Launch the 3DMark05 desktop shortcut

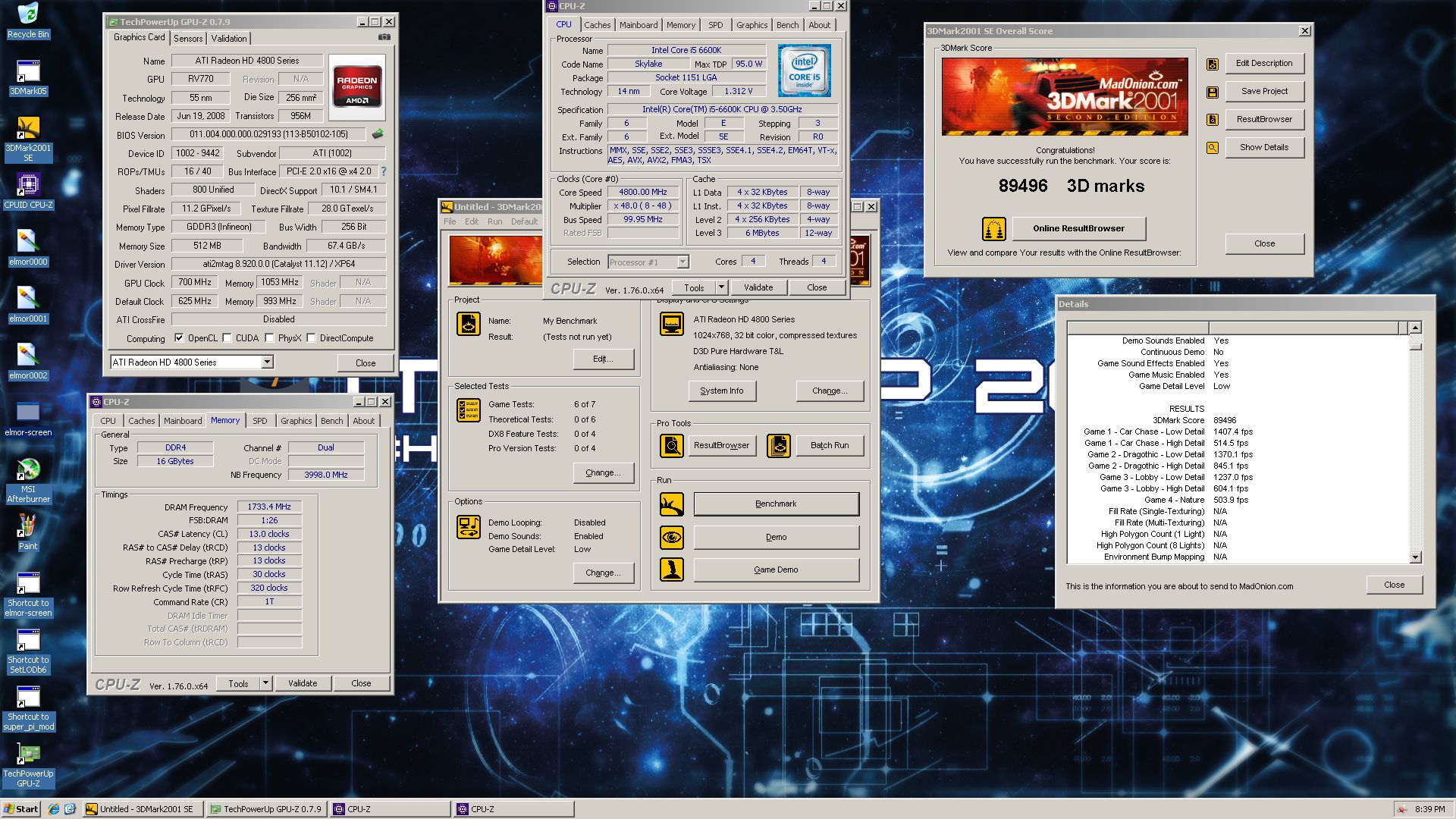click(x=28, y=77)
